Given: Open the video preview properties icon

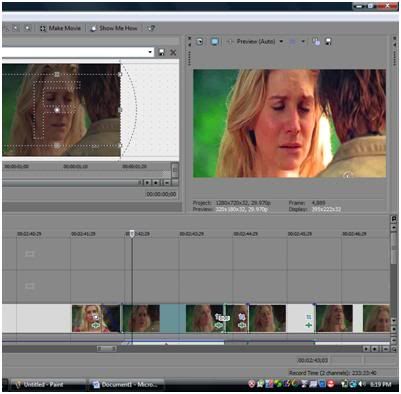Looking at the screenshot, I should point(199,42).
